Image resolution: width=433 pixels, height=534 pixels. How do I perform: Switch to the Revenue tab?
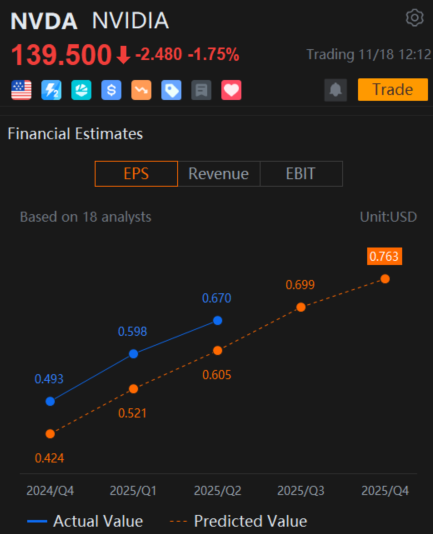219,174
